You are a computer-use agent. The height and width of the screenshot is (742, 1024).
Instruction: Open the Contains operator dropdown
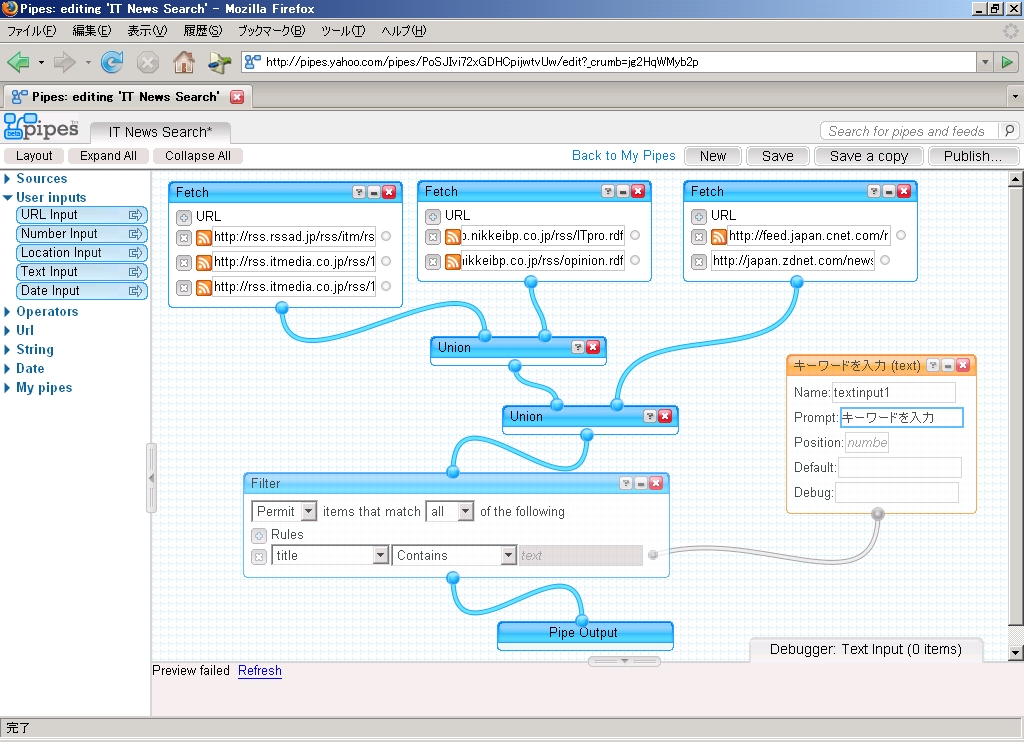[x=453, y=556]
